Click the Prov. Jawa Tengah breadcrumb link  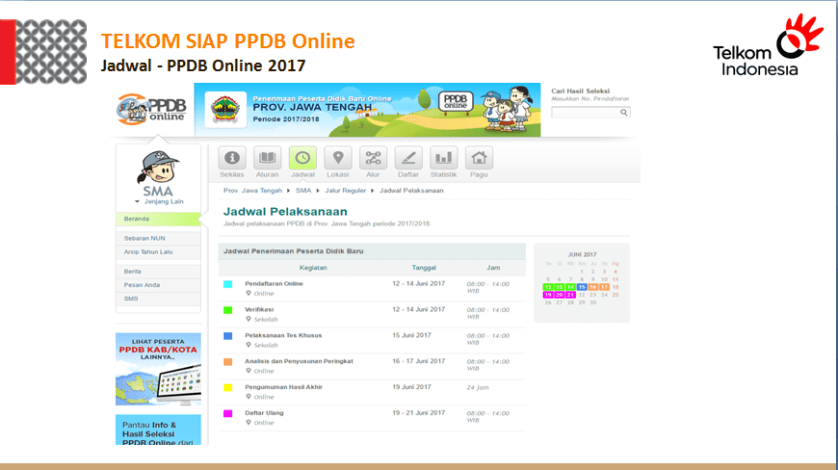point(253,189)
